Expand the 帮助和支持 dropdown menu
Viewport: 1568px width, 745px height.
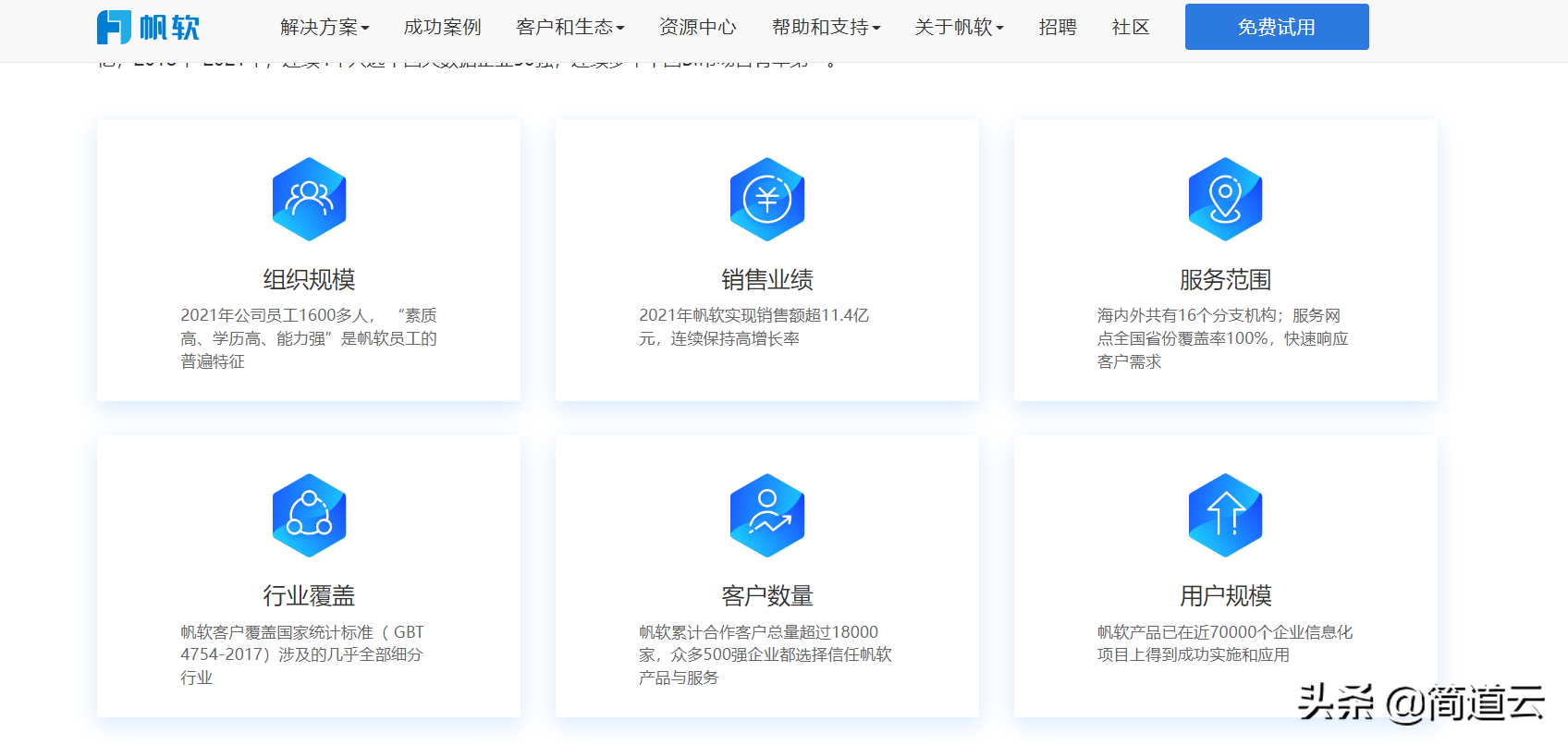pyautogui.click(x=827, y=27)
